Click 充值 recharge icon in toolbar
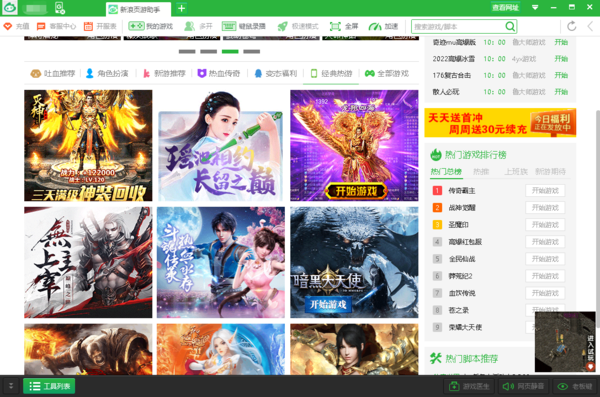This screenshot has height=397, width=600. coord(16,26)
